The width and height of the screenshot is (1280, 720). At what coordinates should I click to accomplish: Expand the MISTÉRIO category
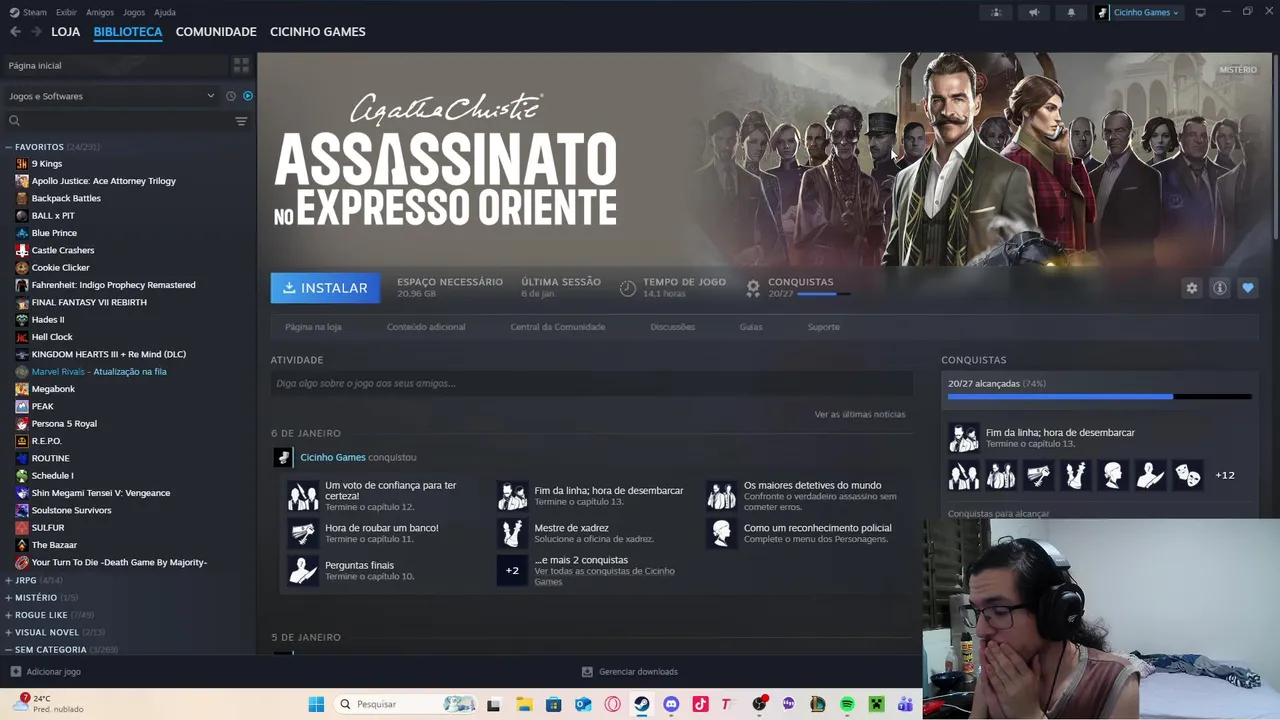point(9,598)
